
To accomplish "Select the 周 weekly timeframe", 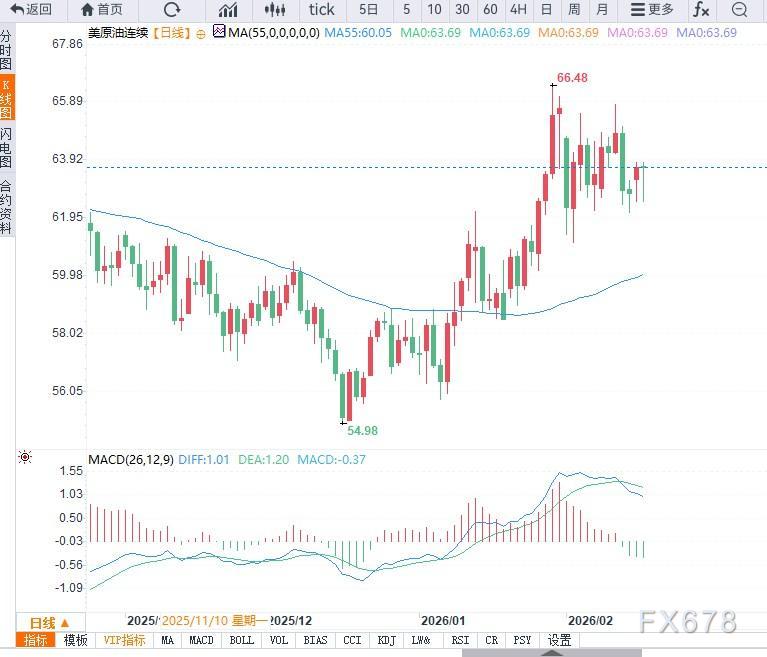I will point(574,10).
